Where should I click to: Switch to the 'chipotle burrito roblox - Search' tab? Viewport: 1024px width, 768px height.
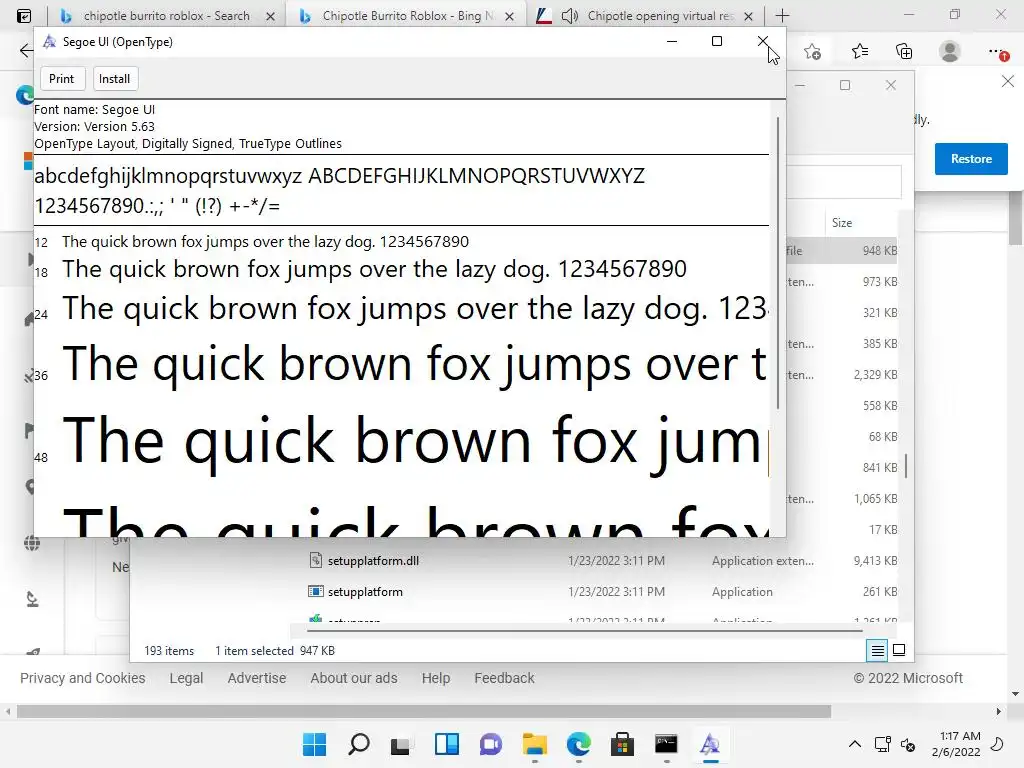167,16
